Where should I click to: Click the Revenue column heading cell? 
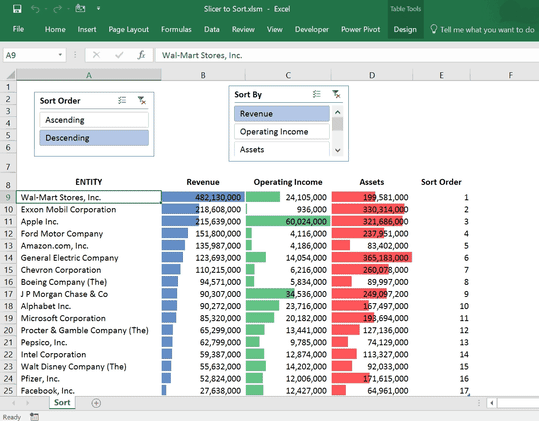203,182
